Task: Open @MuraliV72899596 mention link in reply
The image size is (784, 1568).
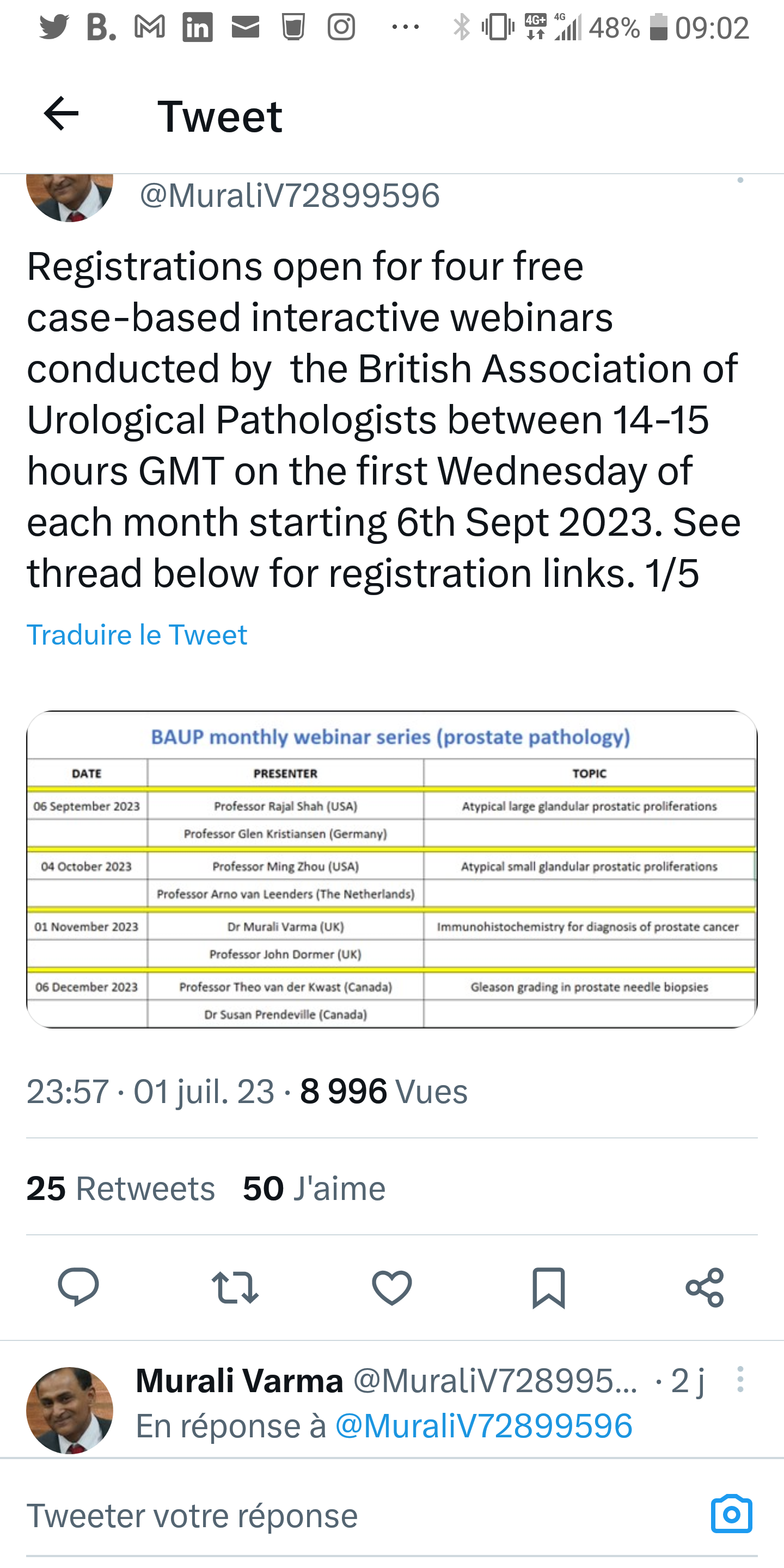Action: click(484, 1425)
